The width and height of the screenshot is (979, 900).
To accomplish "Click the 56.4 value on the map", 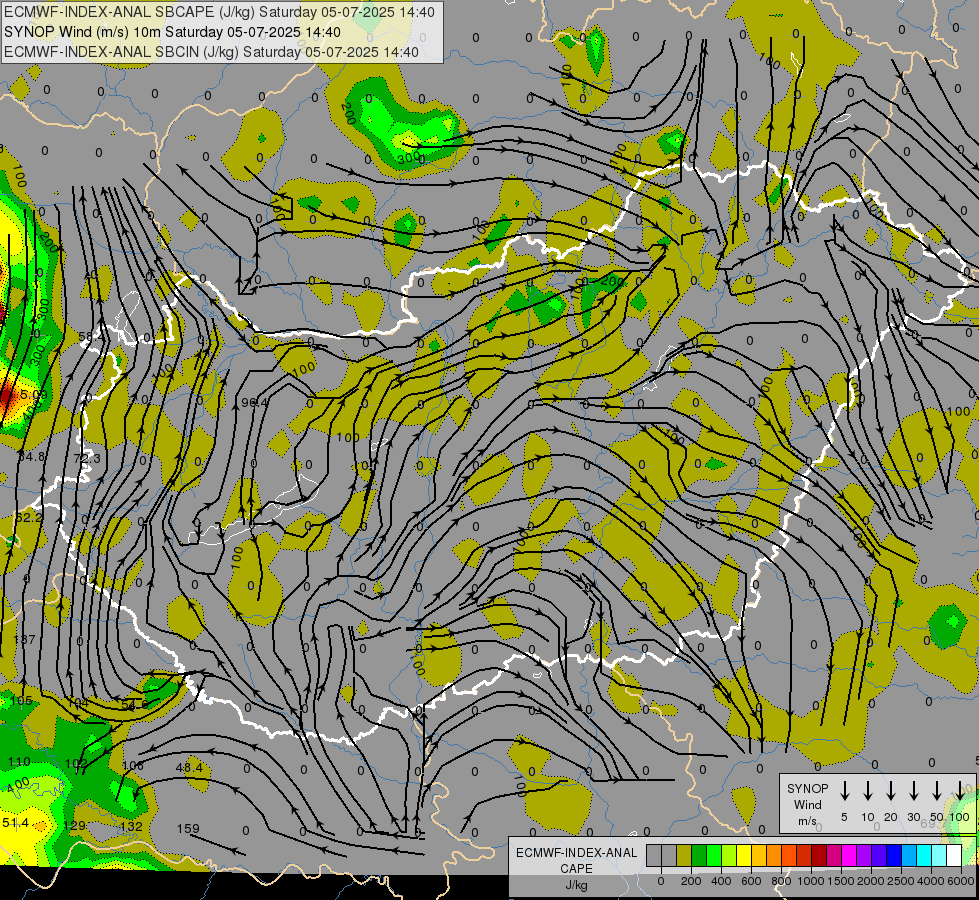I will coord(92,337).
